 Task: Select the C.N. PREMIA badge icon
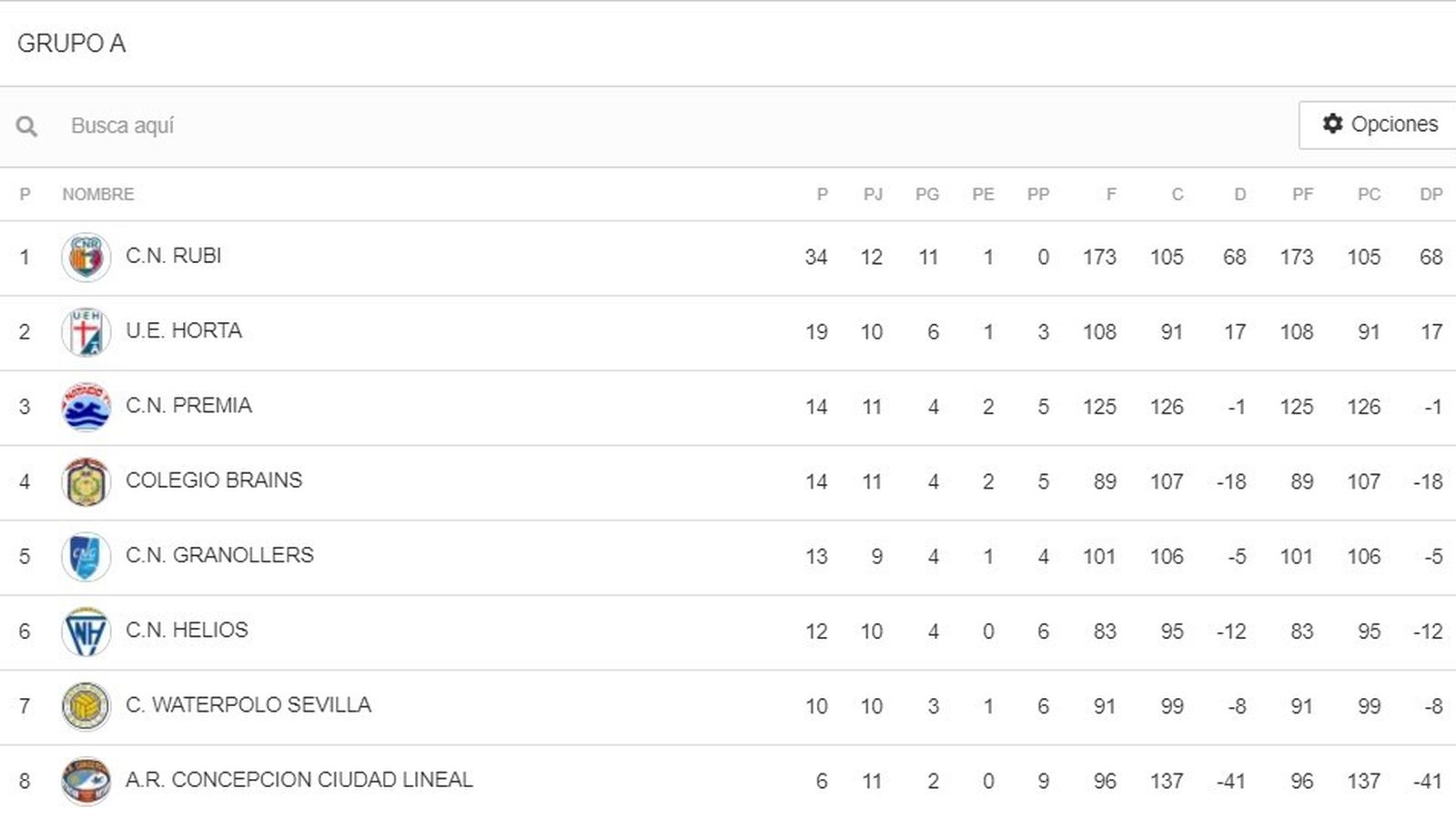click(86, 405)
